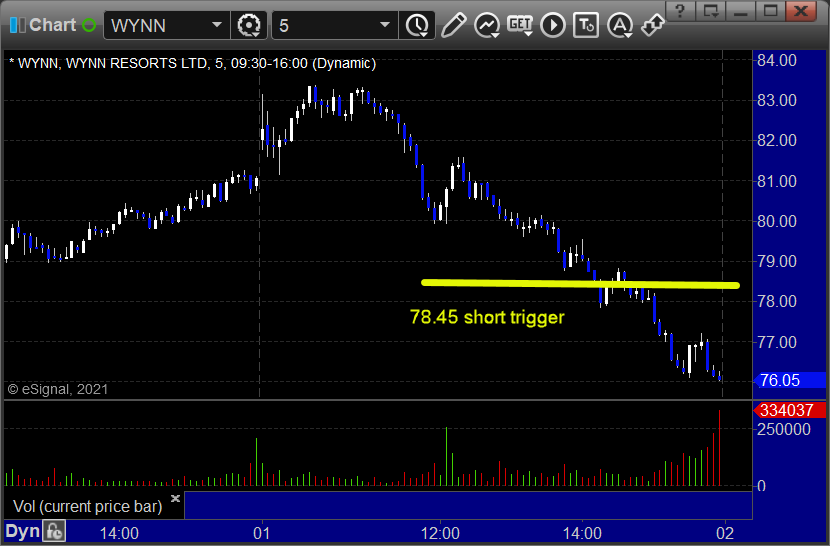Expand the 5 interval dropdown
The image size is (830, 546).
coord(385,25)
